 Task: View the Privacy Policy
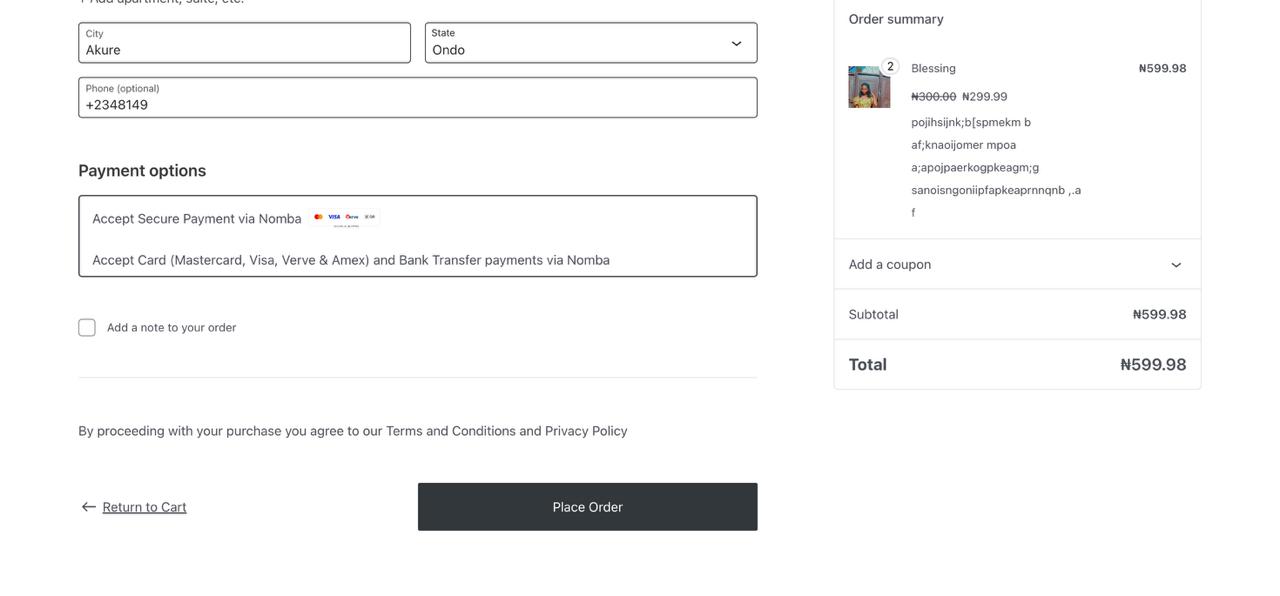586,430
